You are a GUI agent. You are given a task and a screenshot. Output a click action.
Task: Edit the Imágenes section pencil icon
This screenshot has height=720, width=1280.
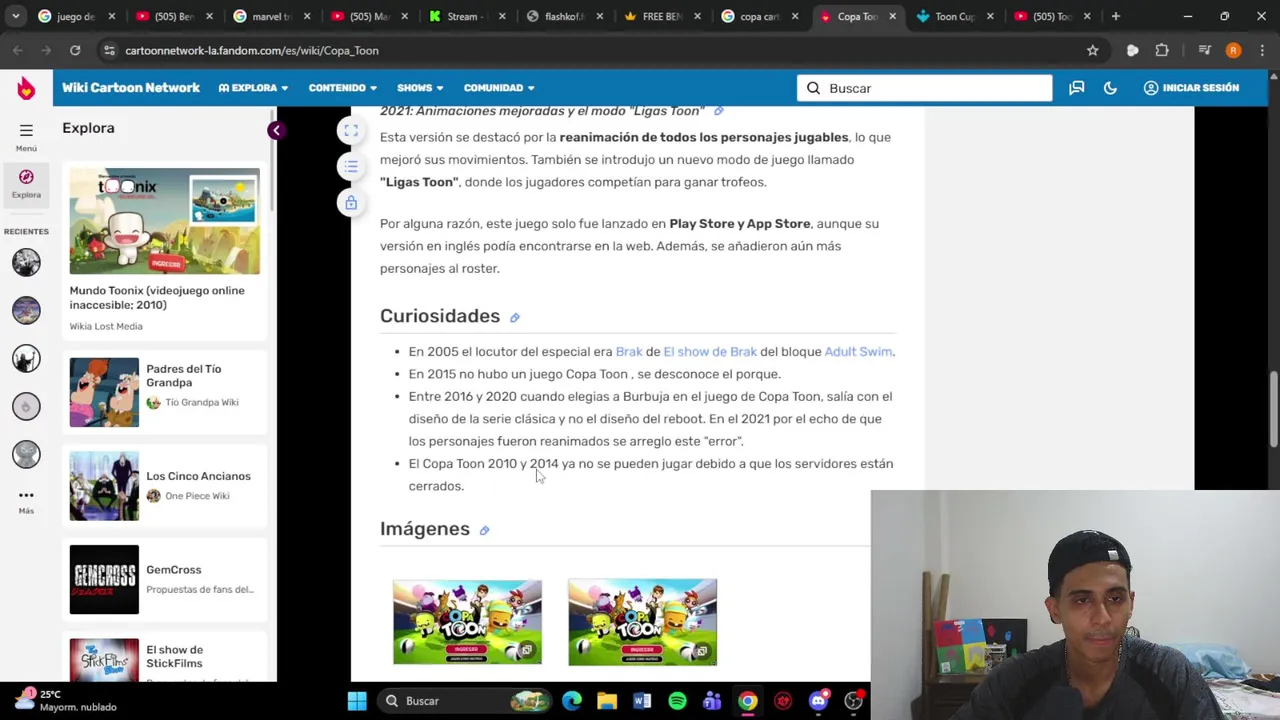click(484, 531)
